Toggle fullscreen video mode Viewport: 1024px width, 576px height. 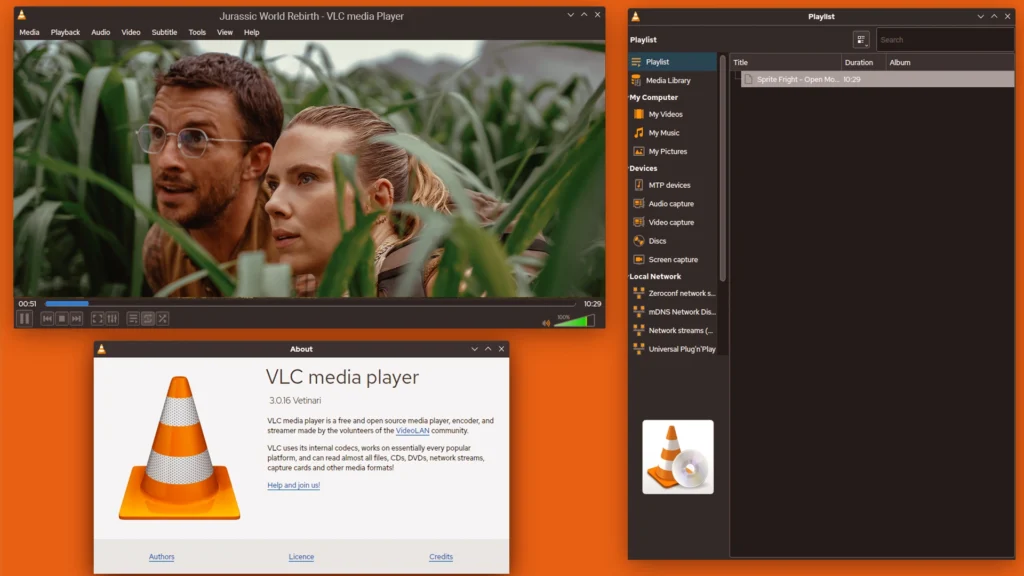click(x=97, y=319)
